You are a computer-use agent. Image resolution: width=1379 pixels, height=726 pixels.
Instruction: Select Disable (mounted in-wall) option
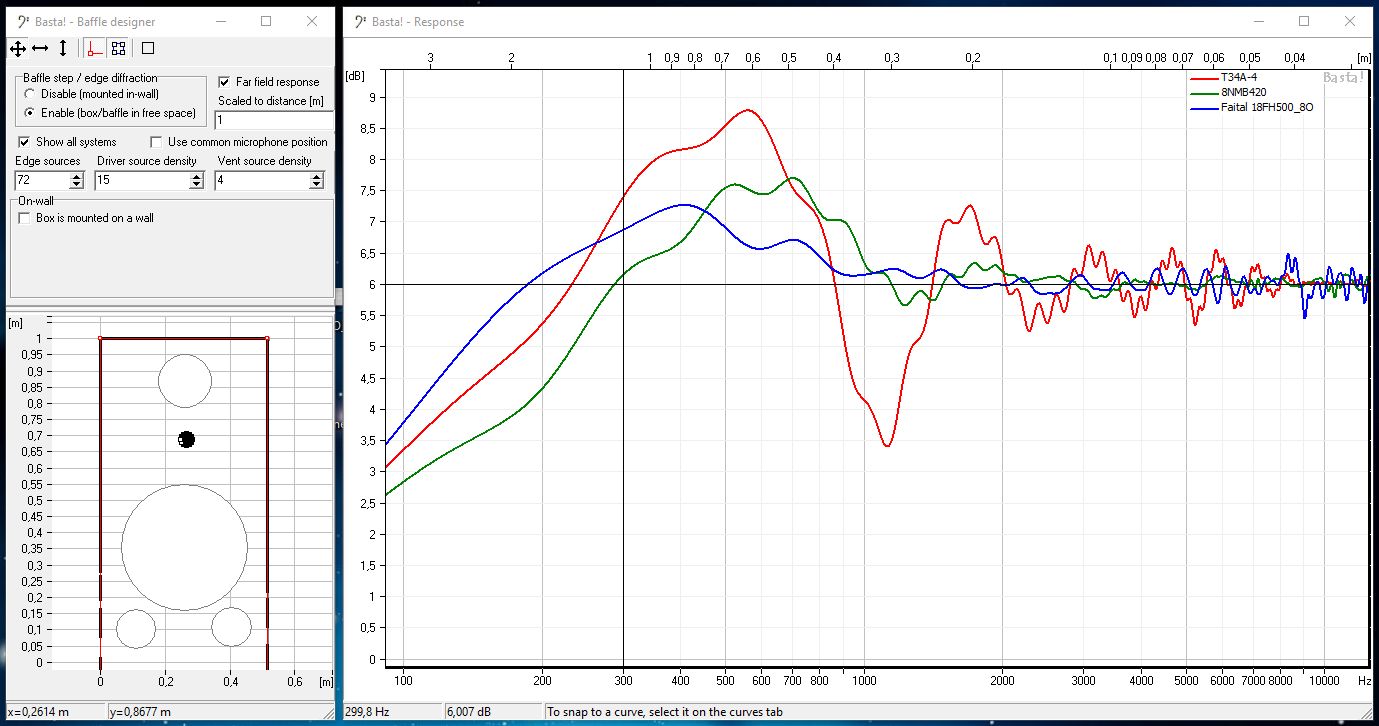(x=31, y=93)
